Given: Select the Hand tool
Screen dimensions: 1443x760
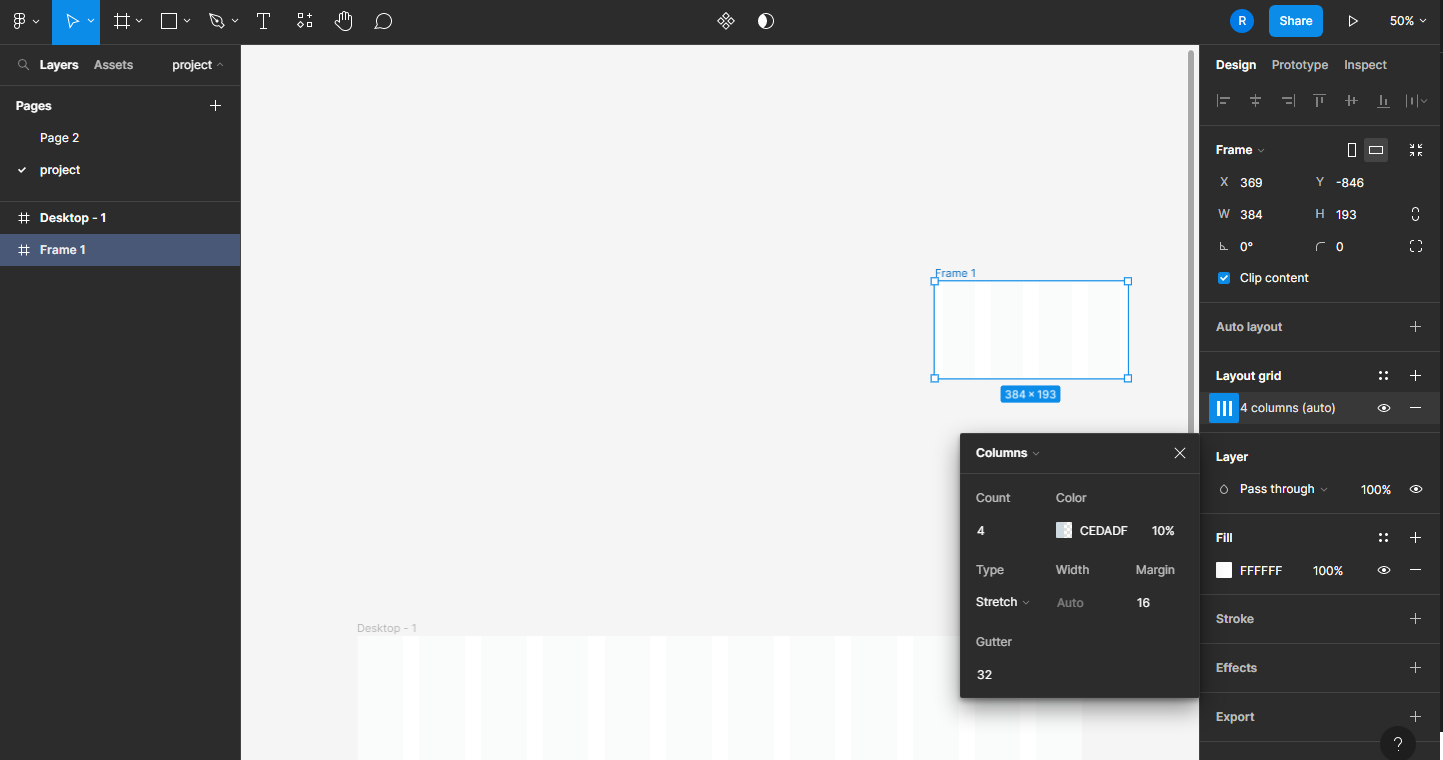Looking at the screenshot, I should point(343,21).
